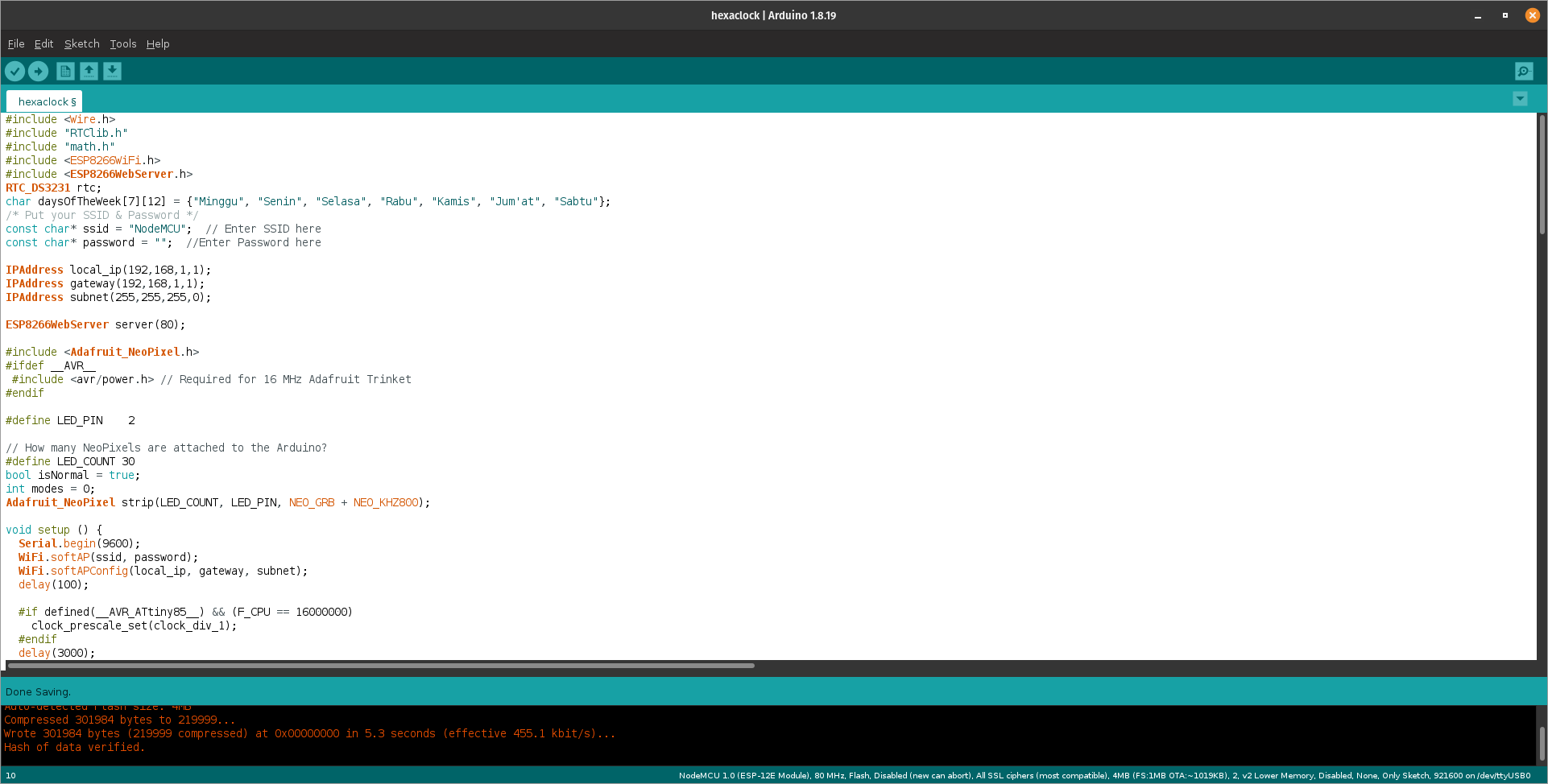The height and width of the screenshot is (784, 1548).
Task: Maximize the Arduino window
Action: (1505, 15)
